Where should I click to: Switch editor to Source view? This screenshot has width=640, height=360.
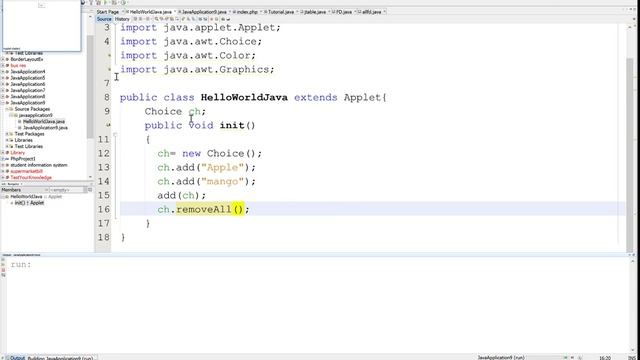pos(104,19)
